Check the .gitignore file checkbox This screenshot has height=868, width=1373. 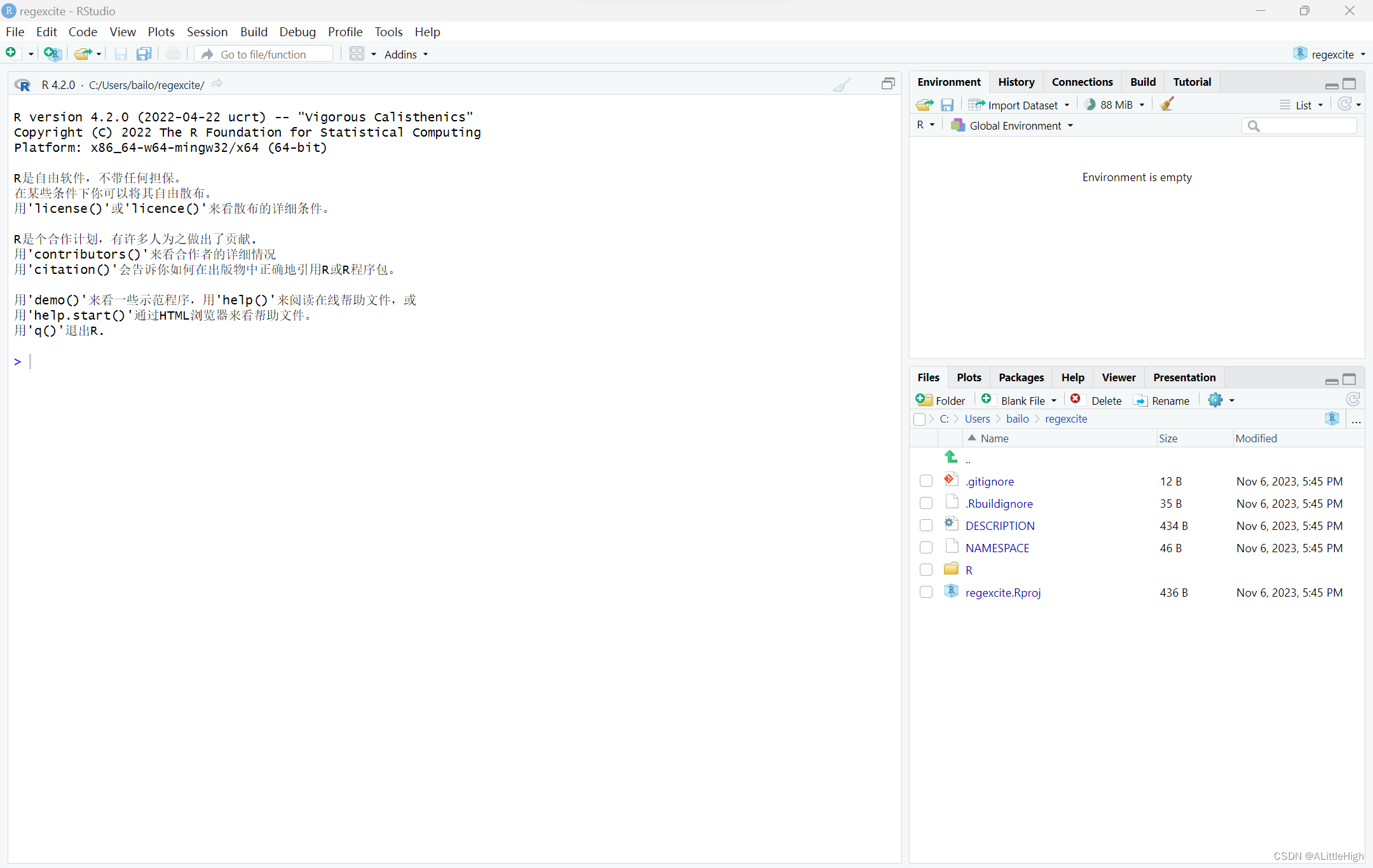pyautogui.click(x=926, y=481)
